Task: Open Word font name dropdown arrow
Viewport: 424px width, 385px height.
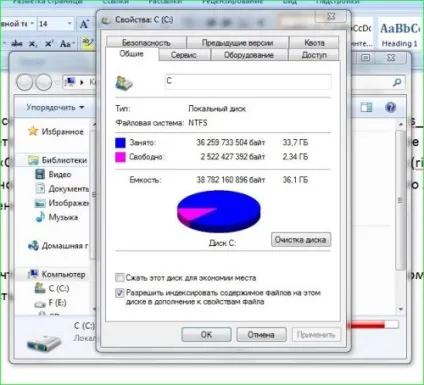Action: point(32,24)
